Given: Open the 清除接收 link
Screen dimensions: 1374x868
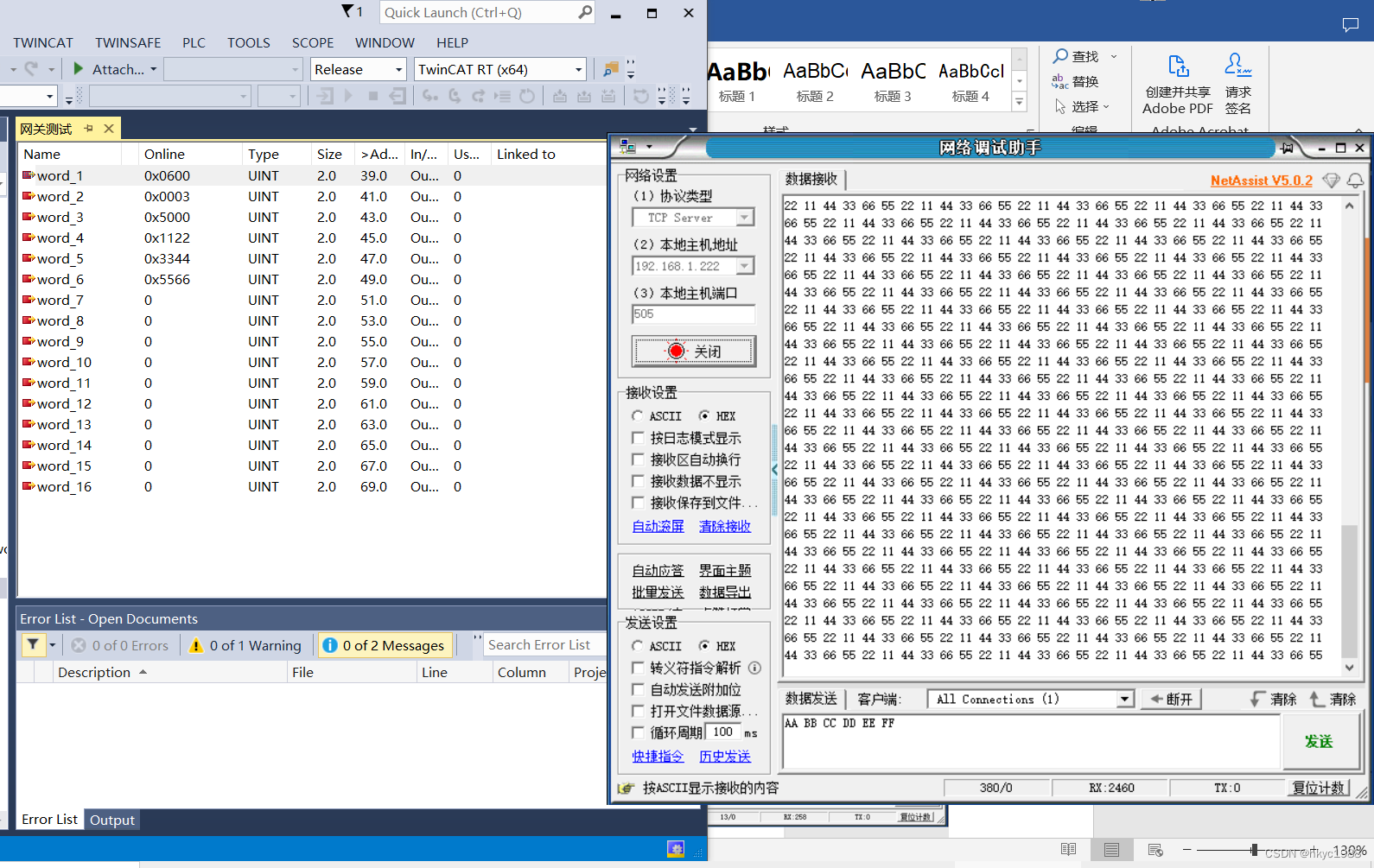Looking at the screenshot, I should coord(725,526).
